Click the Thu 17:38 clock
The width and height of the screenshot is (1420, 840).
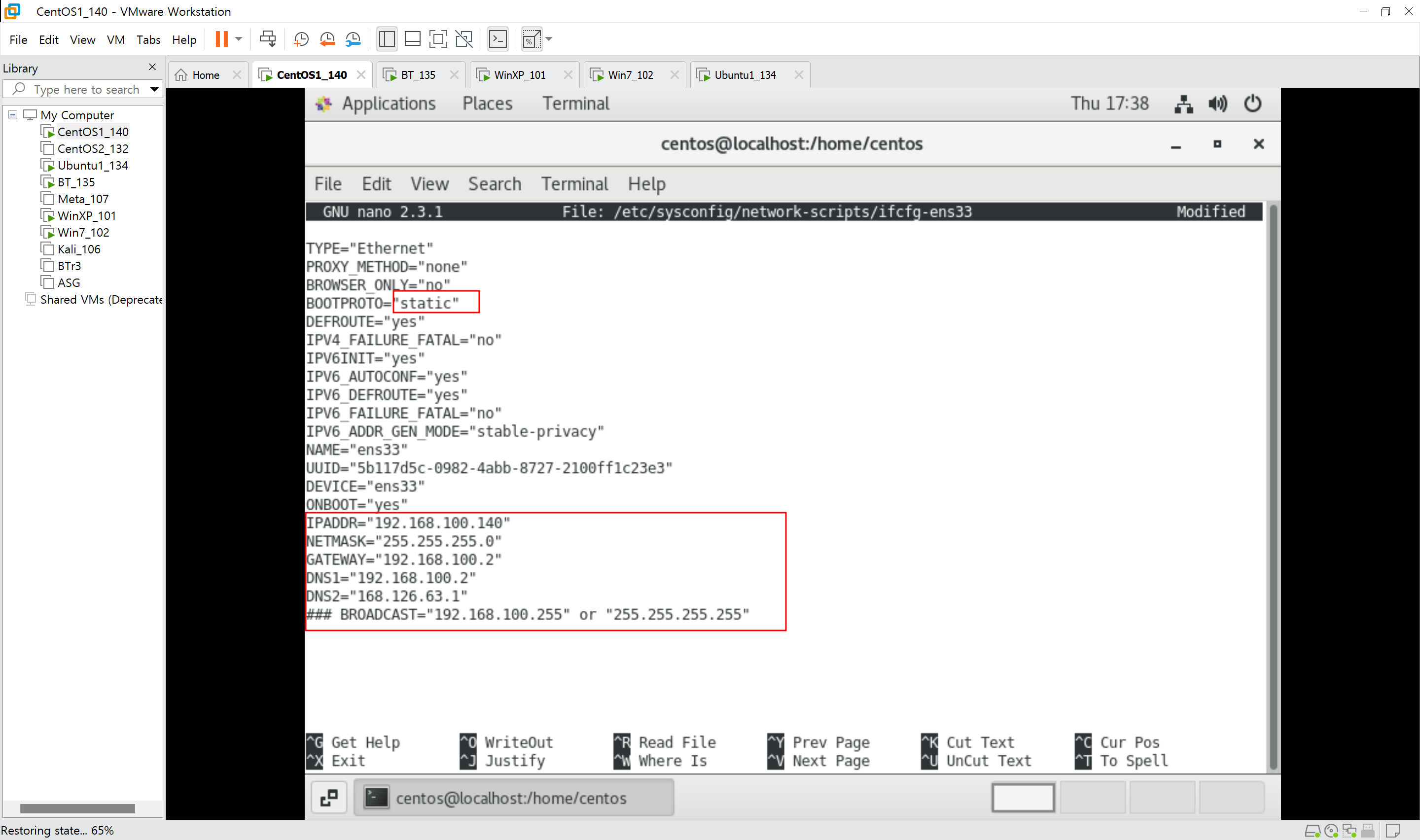1109,104
